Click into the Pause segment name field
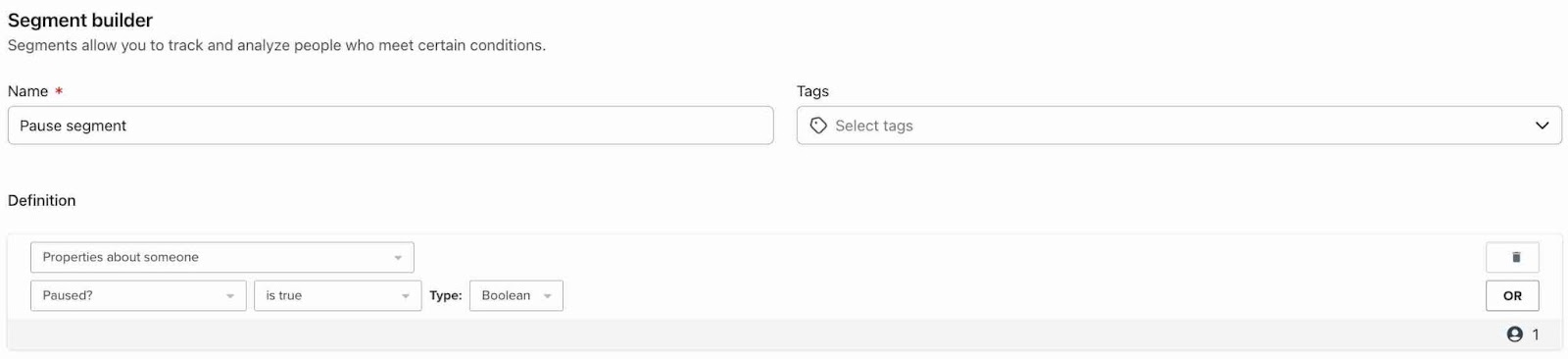The height and width of the screenshot is (359, 1568). click(x=390, y=126)
